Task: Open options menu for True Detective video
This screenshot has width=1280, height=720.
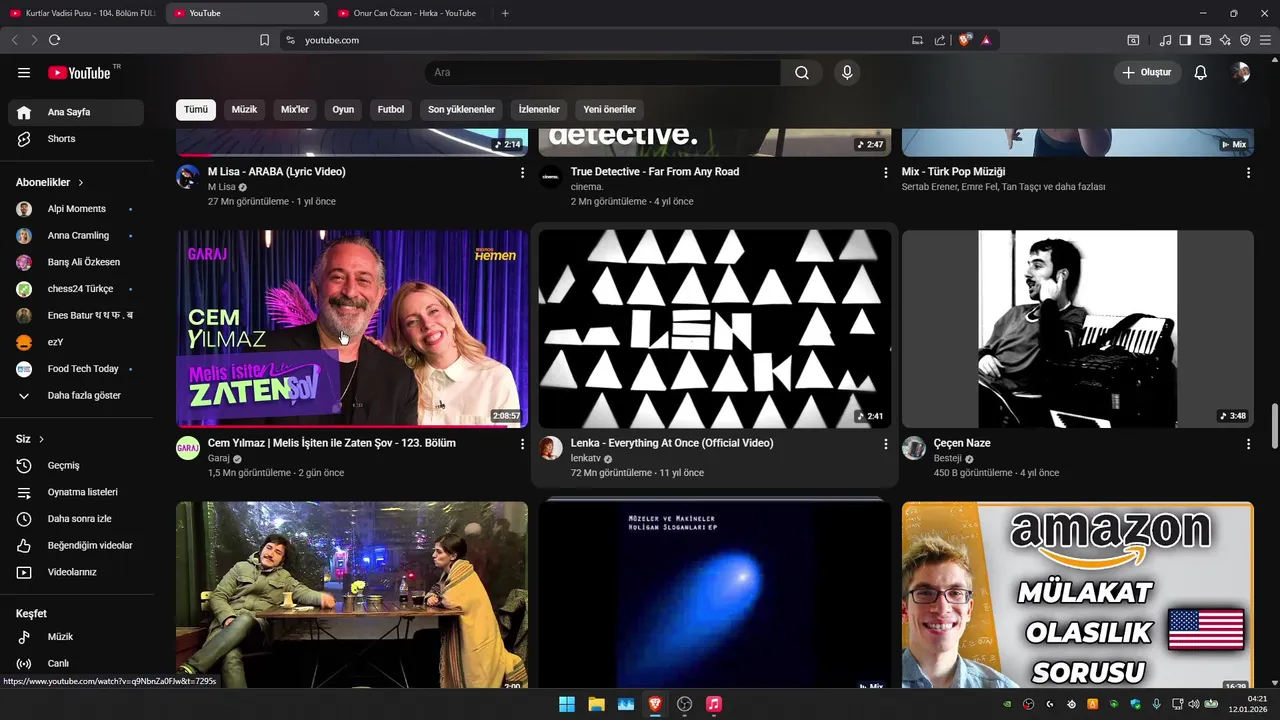Action: point(885,173)
